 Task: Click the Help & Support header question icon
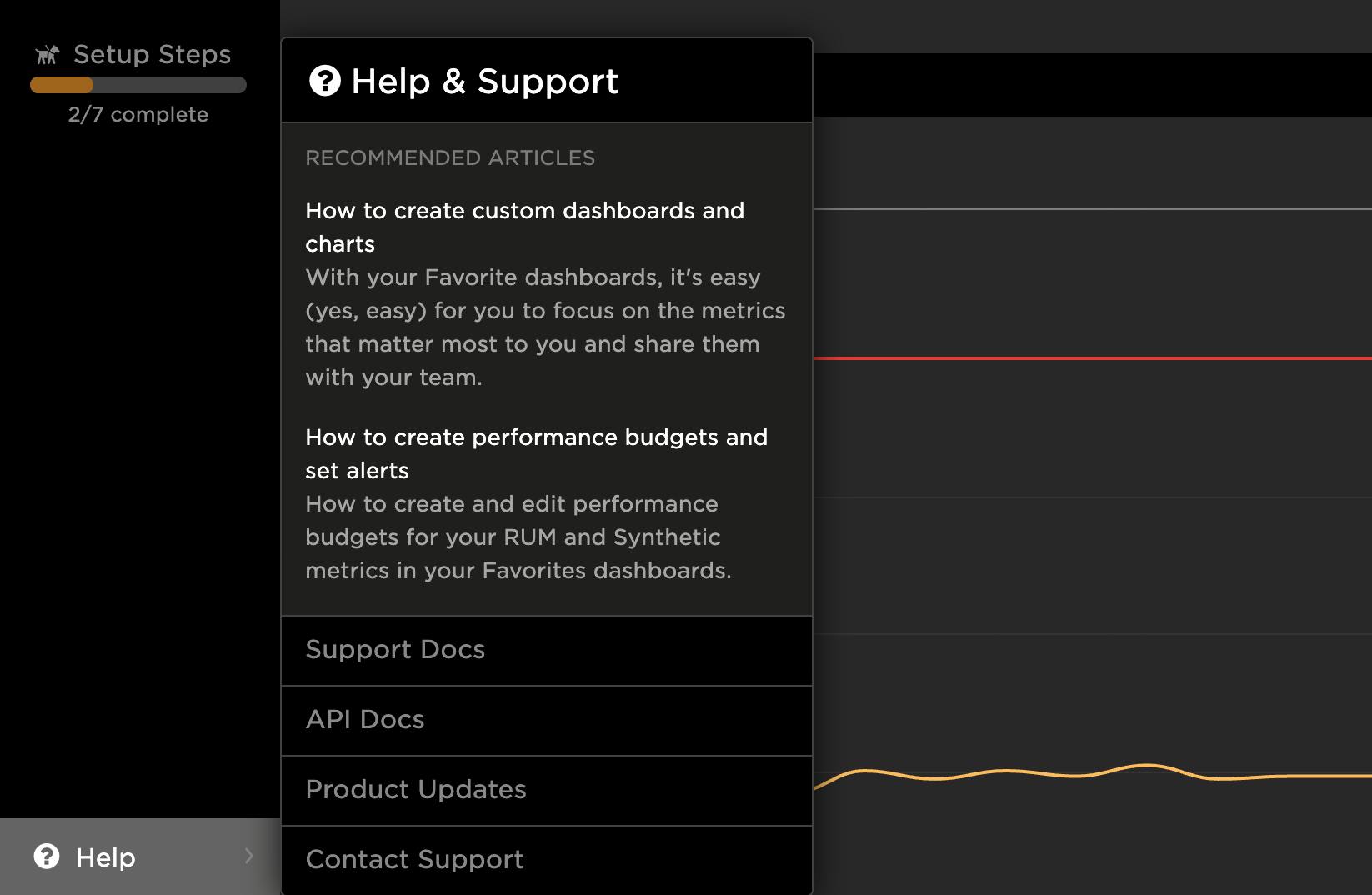tap(324, 81)
